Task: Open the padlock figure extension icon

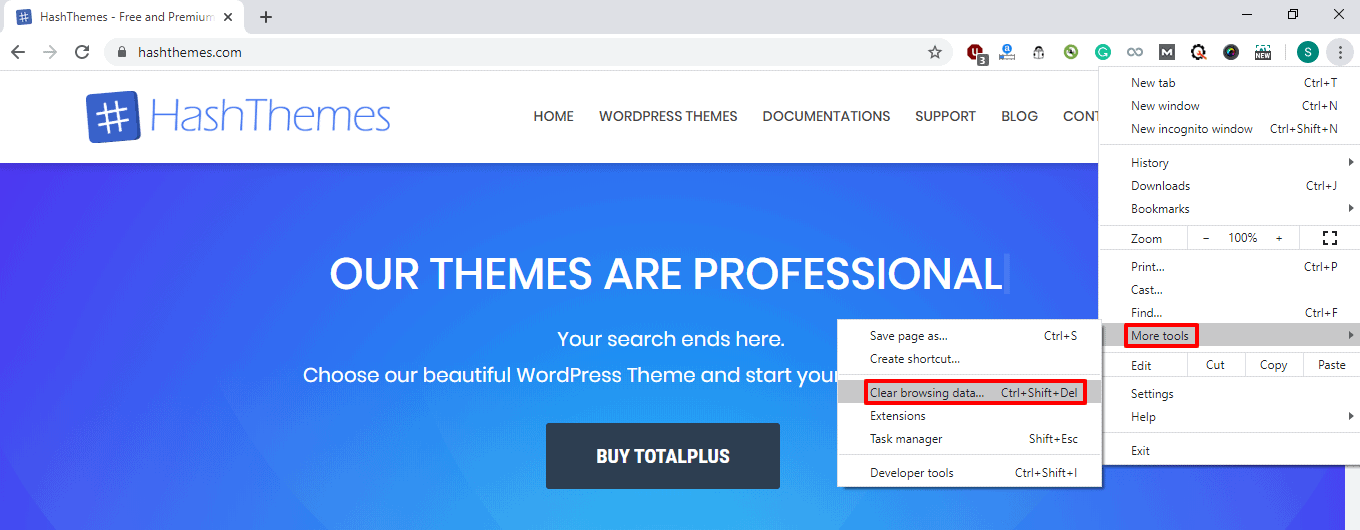Action: [x=1039, y=52]
